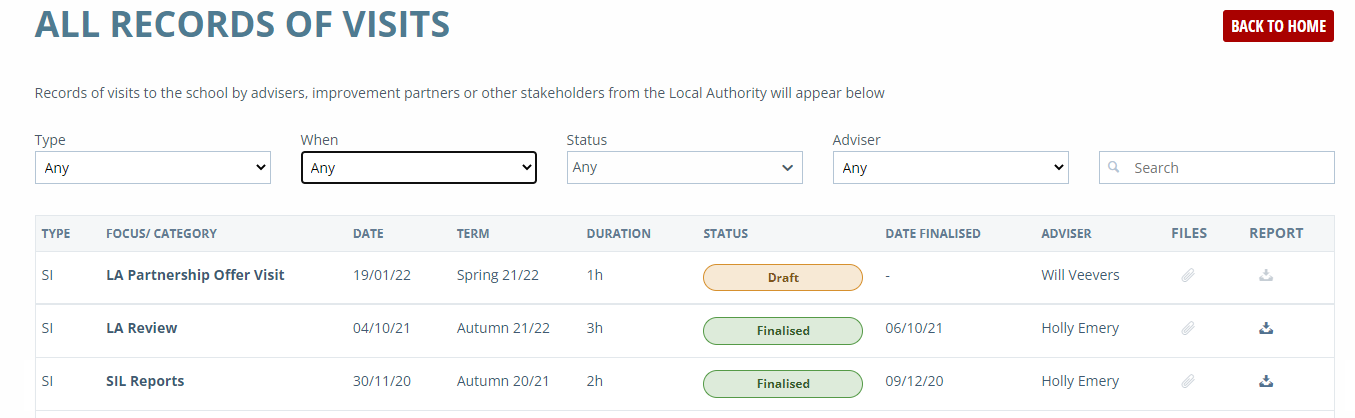Click the Finalised badge for LA Review
Image resolution: width=1355 pixels, height=418 pixels.
click(x=782, y=331)
